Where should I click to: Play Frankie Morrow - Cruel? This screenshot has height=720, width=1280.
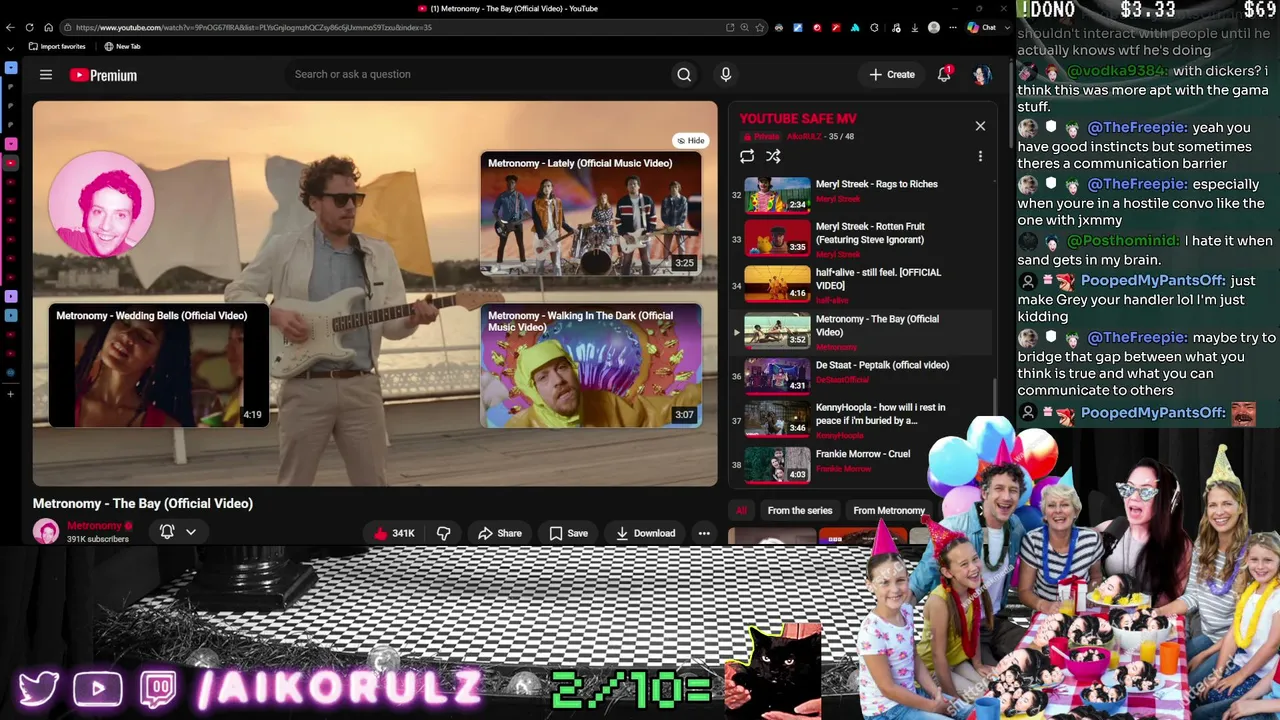tap(860, 464)
